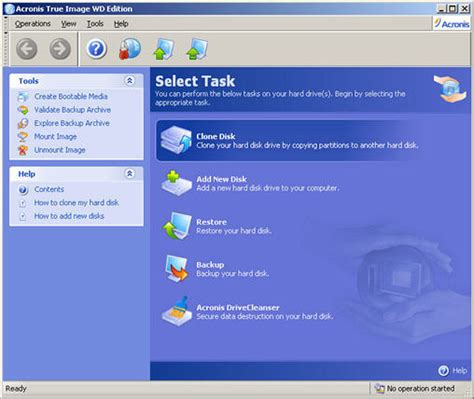Open How to add new disks

coord(69,216)
